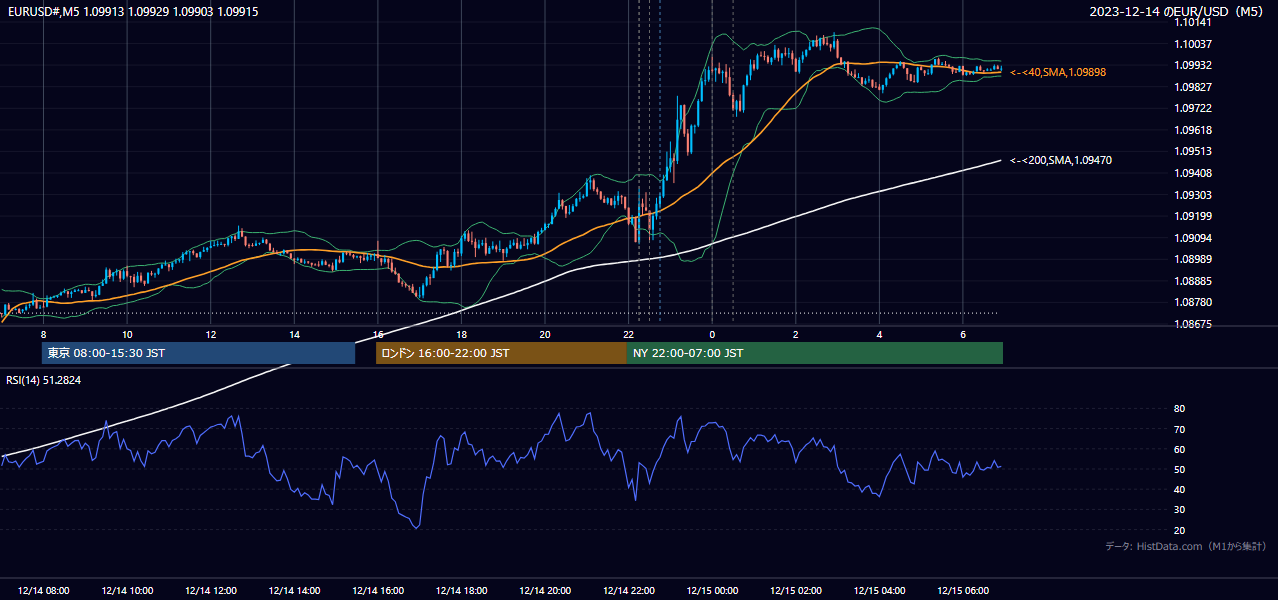Viewport: 1278px width, 600px height.
Task: Click price level 1.10037 on axis
Action: click(x=1194, y=44)
